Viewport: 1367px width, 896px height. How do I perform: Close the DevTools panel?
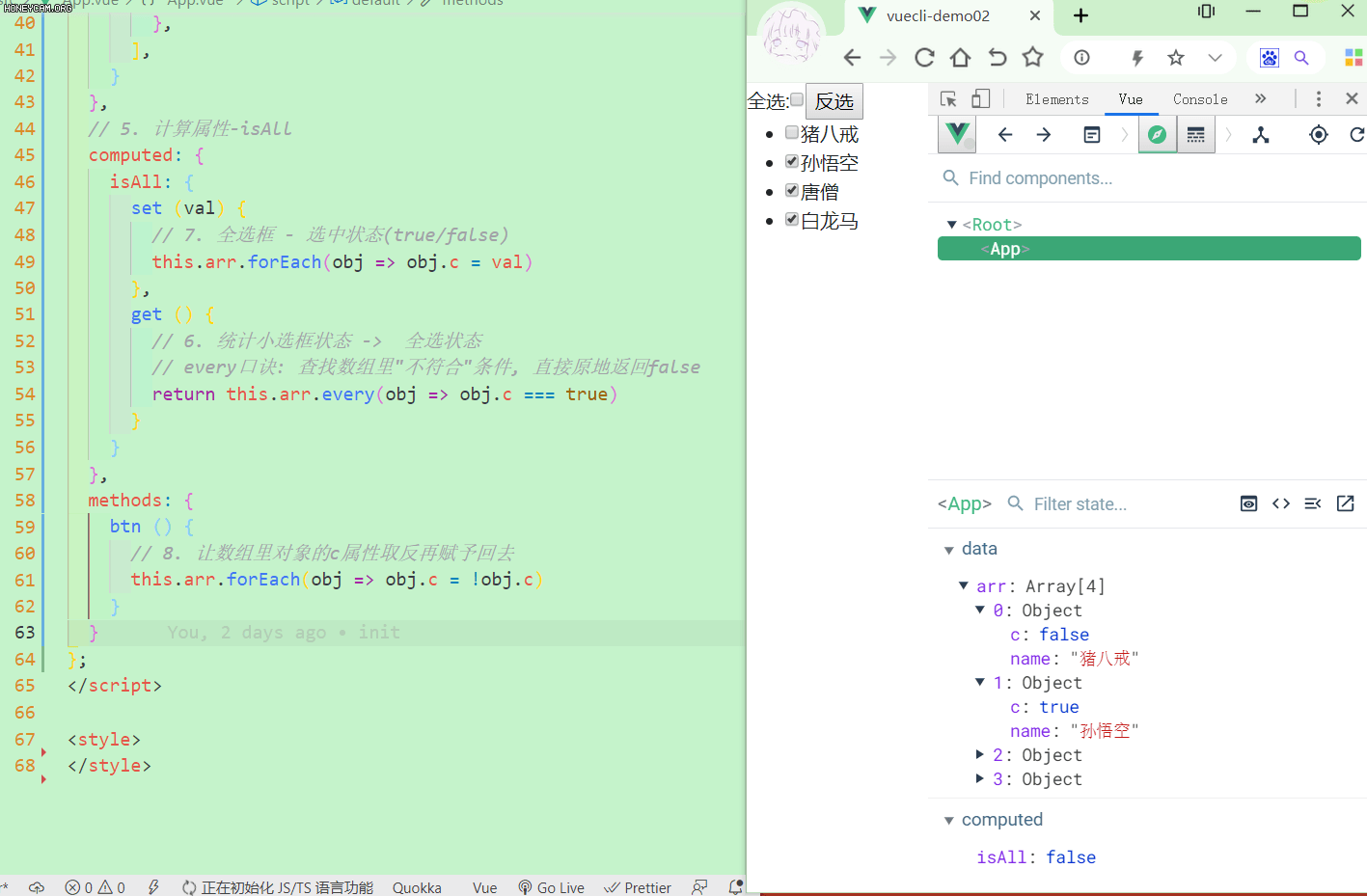tap(1352, 98)
